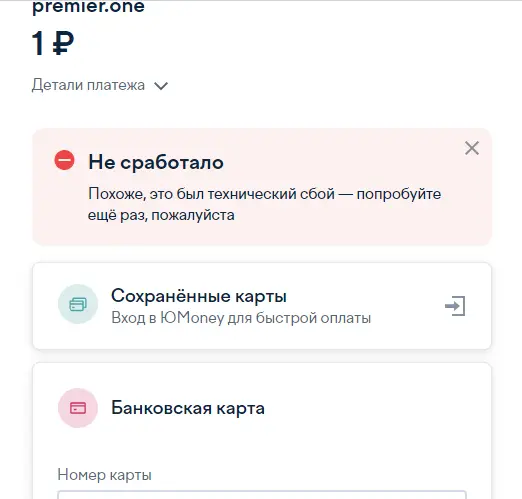Click the login arrow icon for ЮMoney

point(455,306)
